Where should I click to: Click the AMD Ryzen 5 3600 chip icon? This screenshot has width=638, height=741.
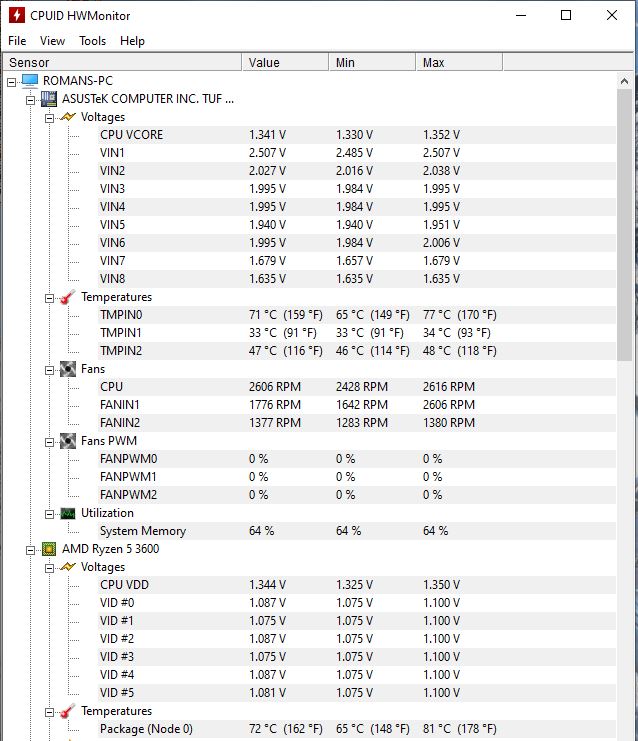click(x=49, y=549)
